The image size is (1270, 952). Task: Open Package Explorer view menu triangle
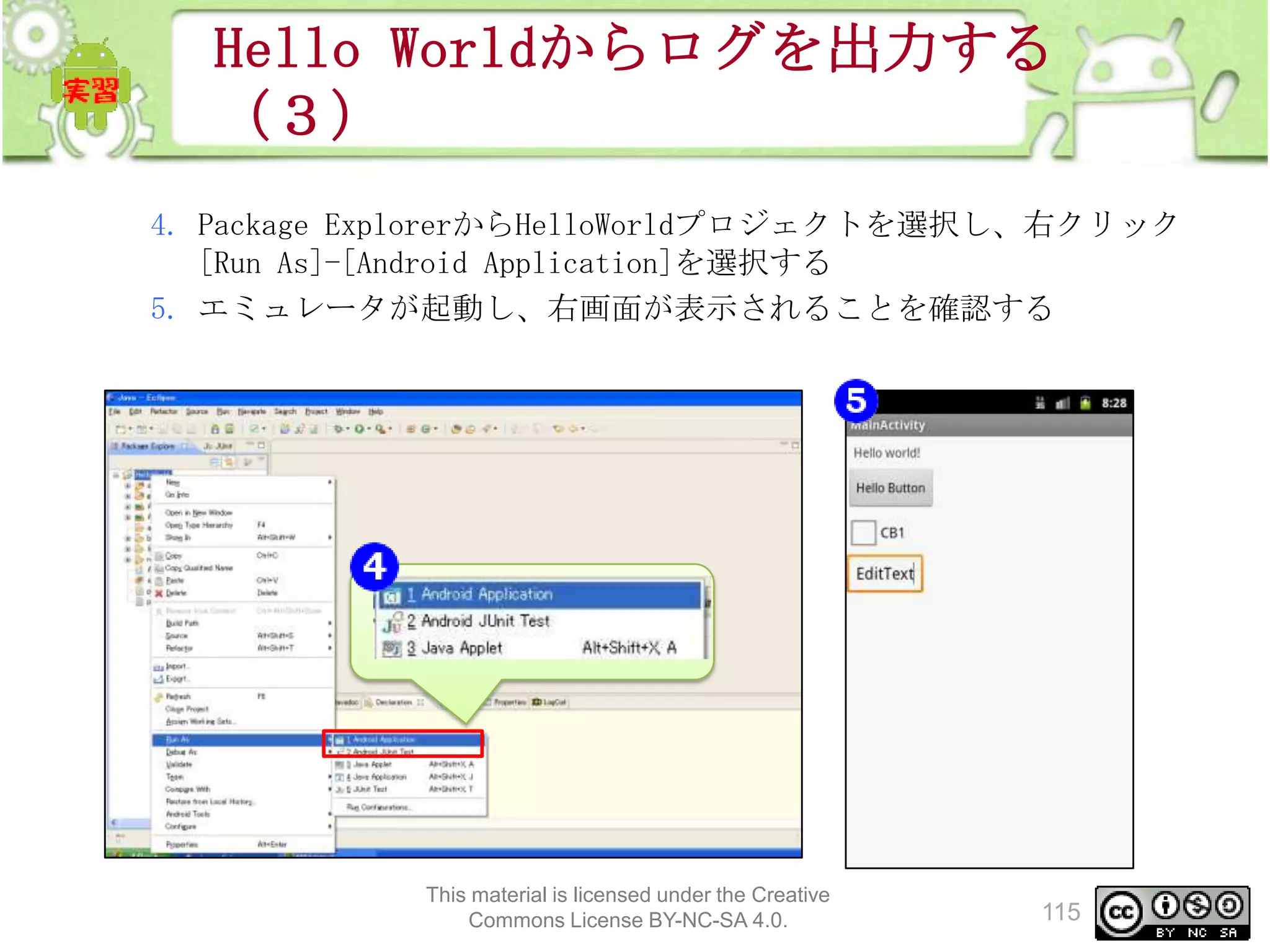(x=262, y=459)
